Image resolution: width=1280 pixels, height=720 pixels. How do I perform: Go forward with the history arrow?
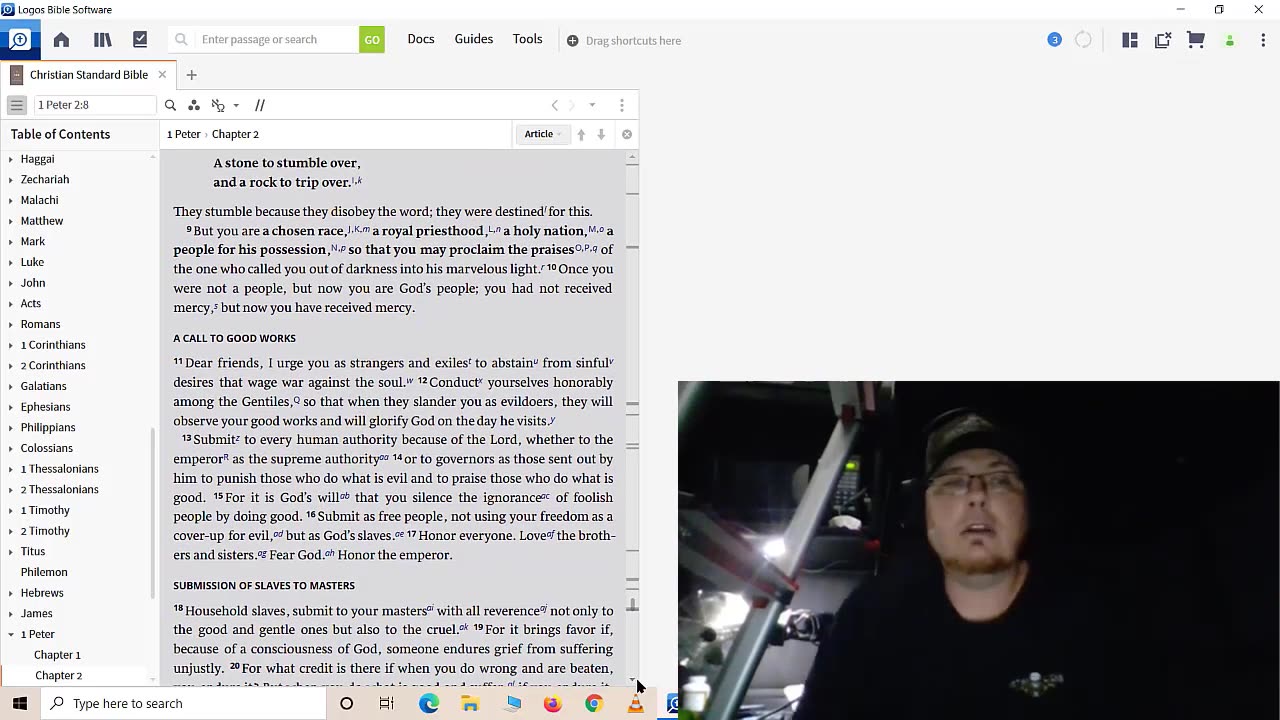point(572,105)
